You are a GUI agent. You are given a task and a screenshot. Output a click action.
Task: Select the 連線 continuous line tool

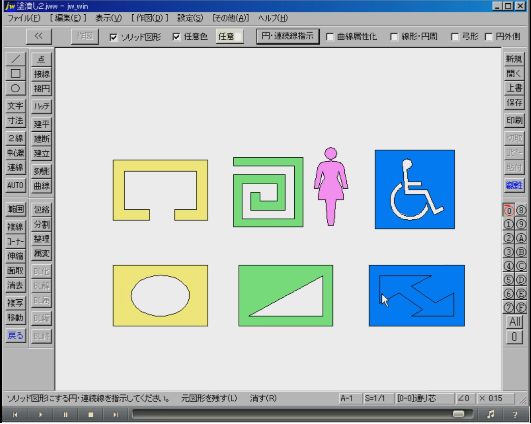pyautogui.click(x=16, y=168)
